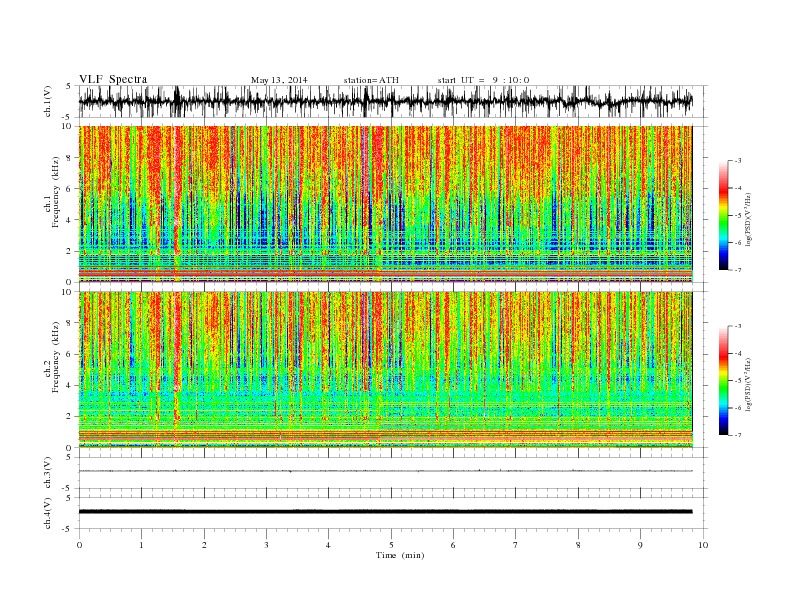Select the "start UT = 9 :10: 0" header
This screenshot has height=612, width=792.
click(x=483, y=80)
